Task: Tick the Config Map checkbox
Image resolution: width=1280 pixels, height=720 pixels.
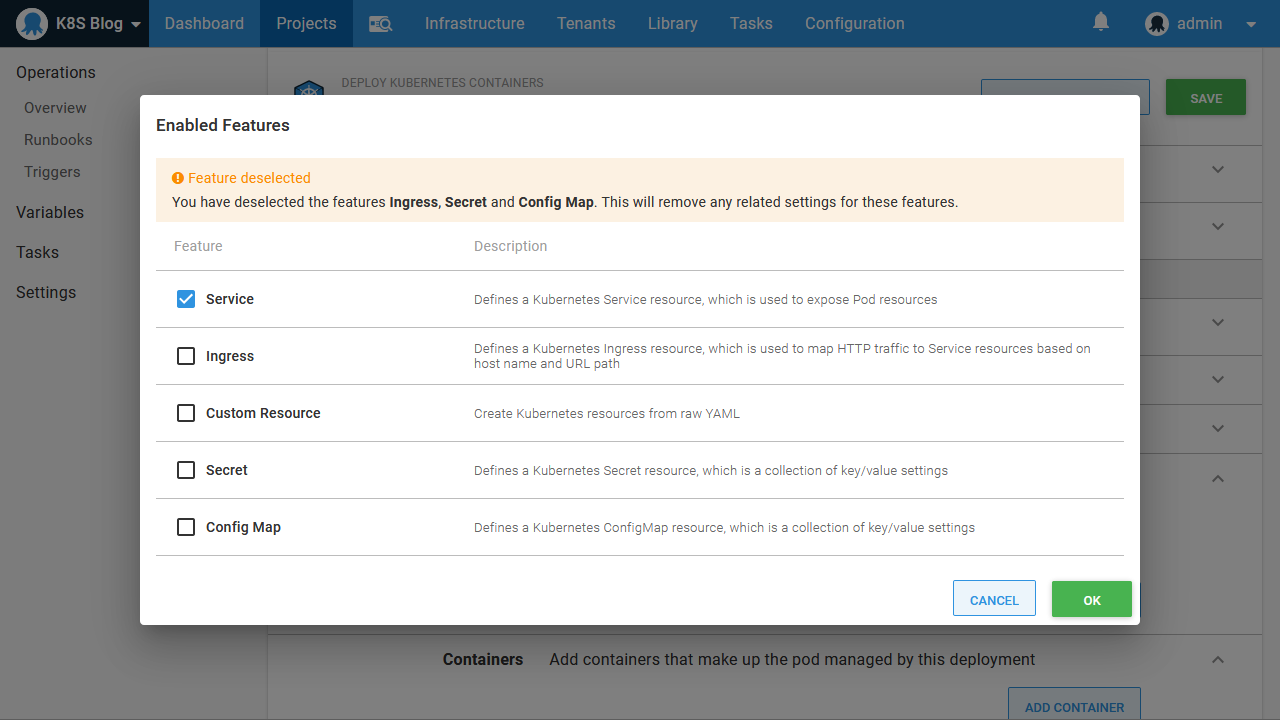Action: coord(186,527)
